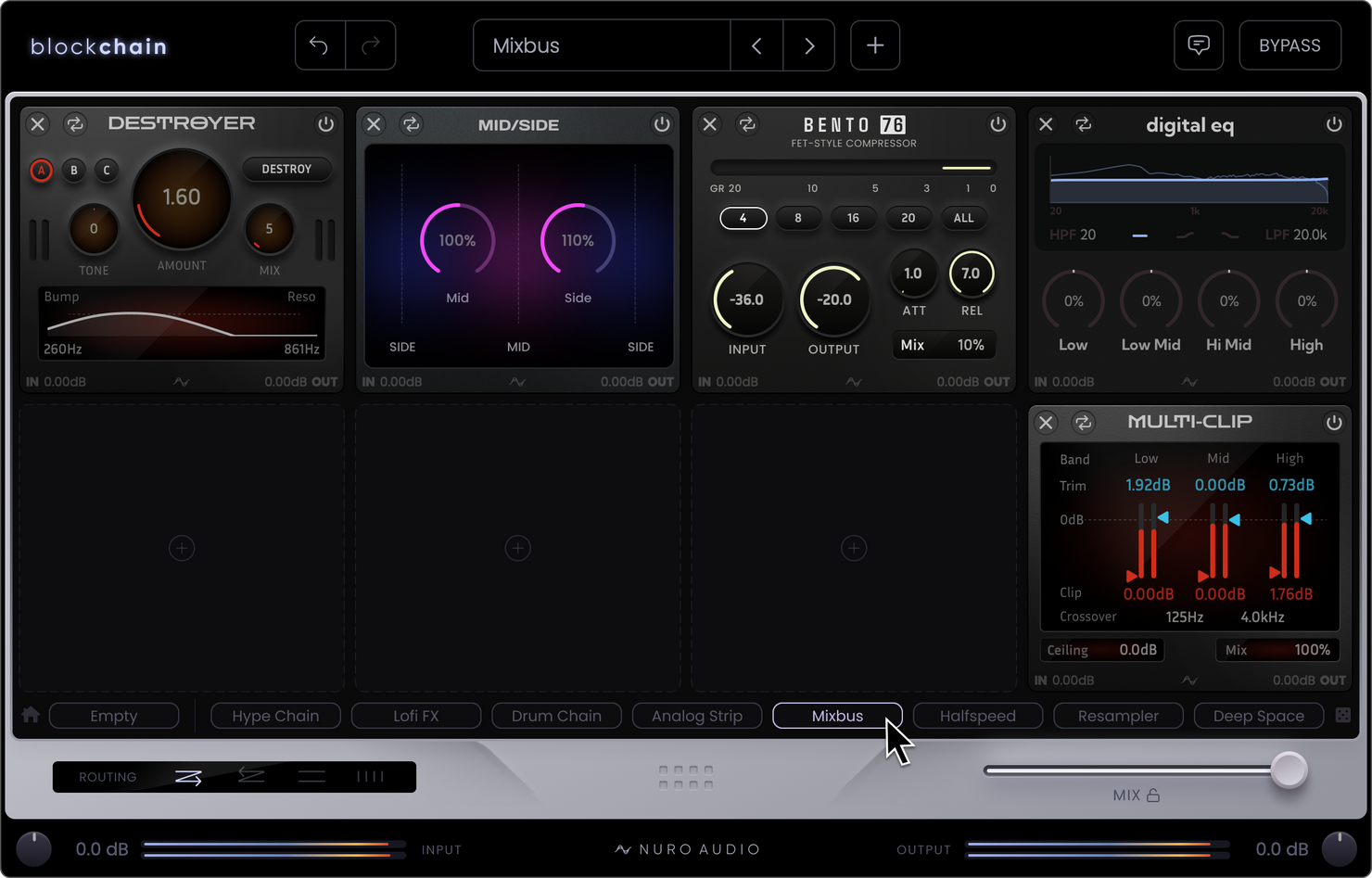This screenshot has height=878, width=1372.
Task: Remove the Destroyer module with X
Action: (x=38, y=123)
